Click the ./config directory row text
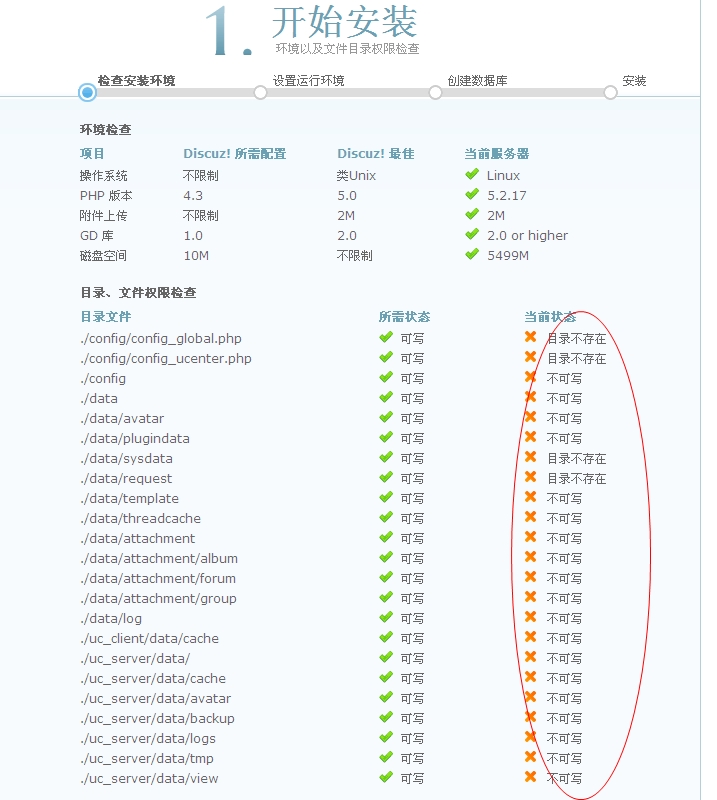The height and width of the screenshot is (800, 717). pos(103,379)
